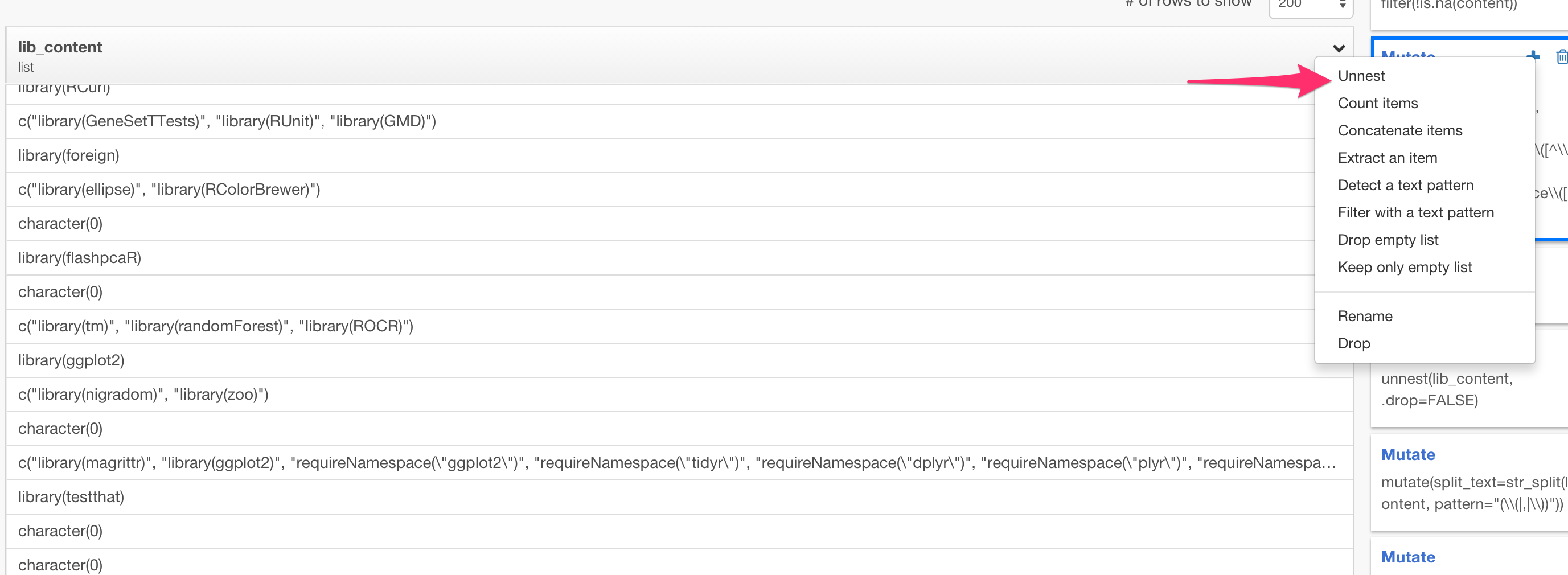This screenshot has width=1568, height=575.
Task: Select Unnest from the list operations menu
Action: point(1360,76)
